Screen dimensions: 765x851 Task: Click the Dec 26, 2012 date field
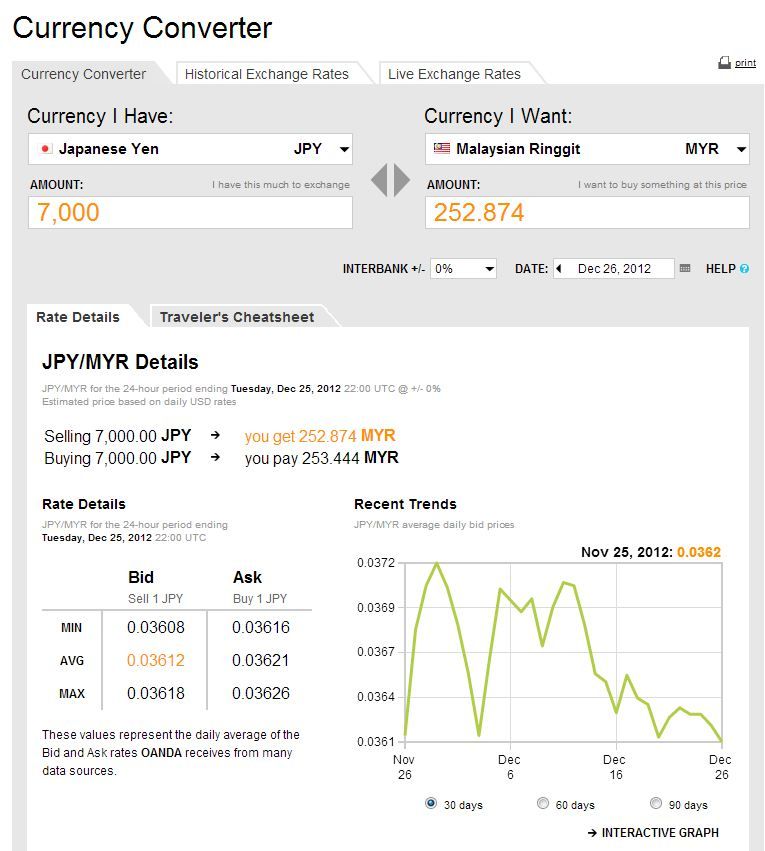tap(614, 269)
